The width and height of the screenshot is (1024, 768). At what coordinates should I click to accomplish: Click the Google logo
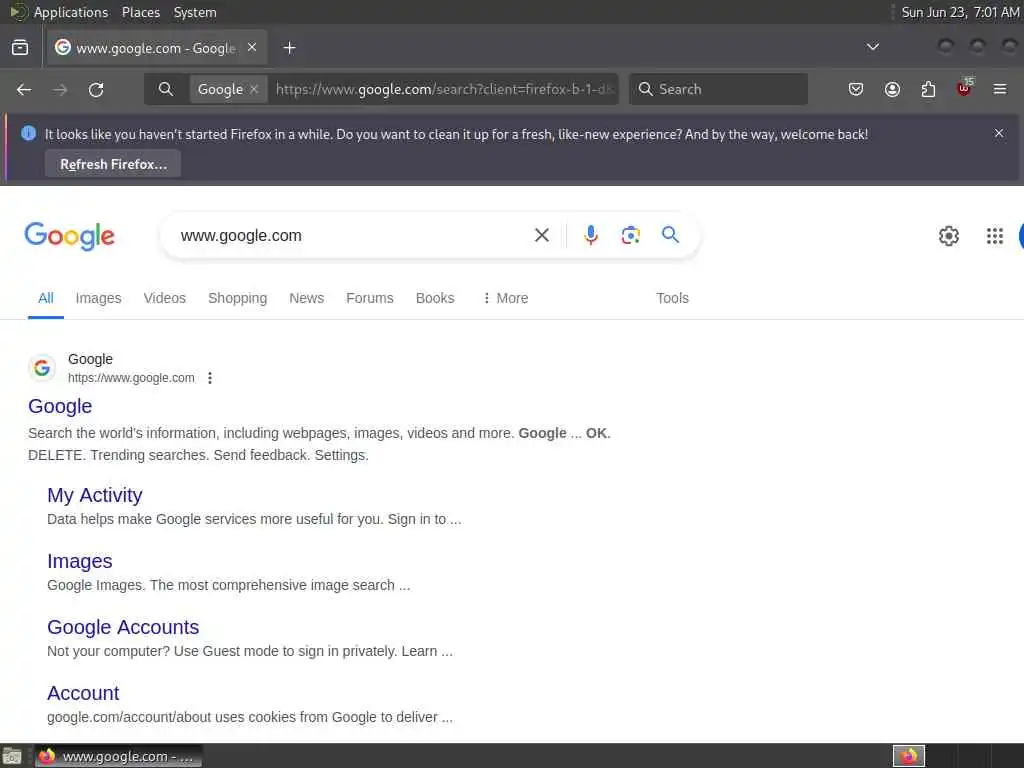[x=69, y=236]
